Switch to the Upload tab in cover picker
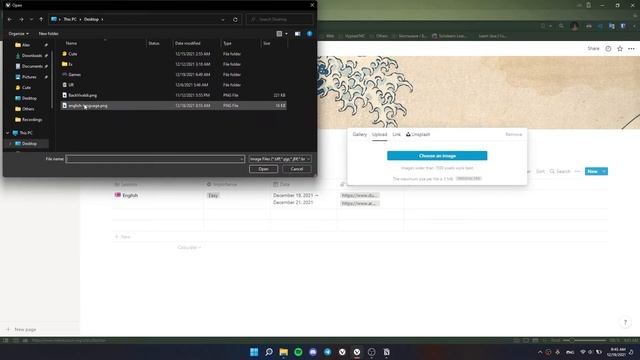 pos(379,134)
